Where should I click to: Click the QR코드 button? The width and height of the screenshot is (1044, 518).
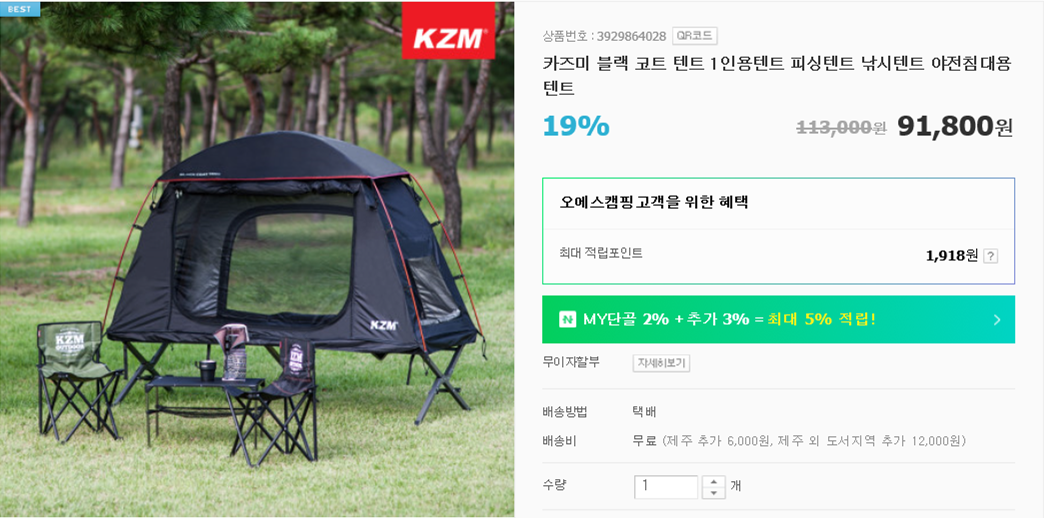click(x=694, y=36)
